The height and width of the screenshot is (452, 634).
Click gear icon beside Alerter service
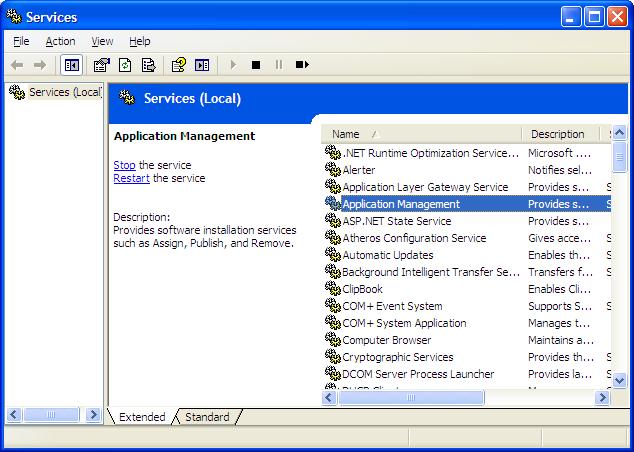pyautogui.click(x=333, y=169)
